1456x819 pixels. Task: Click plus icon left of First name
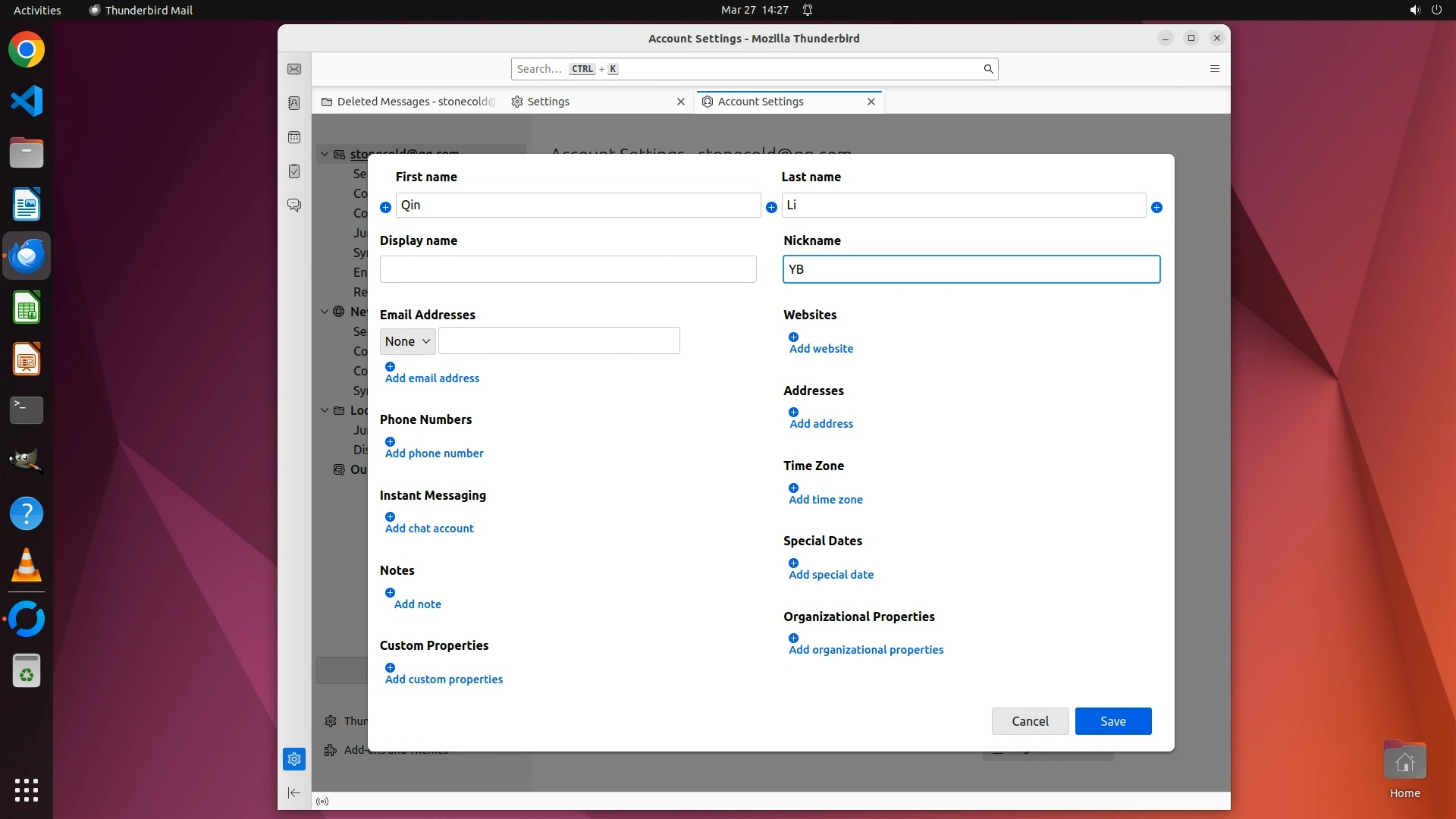385,207
